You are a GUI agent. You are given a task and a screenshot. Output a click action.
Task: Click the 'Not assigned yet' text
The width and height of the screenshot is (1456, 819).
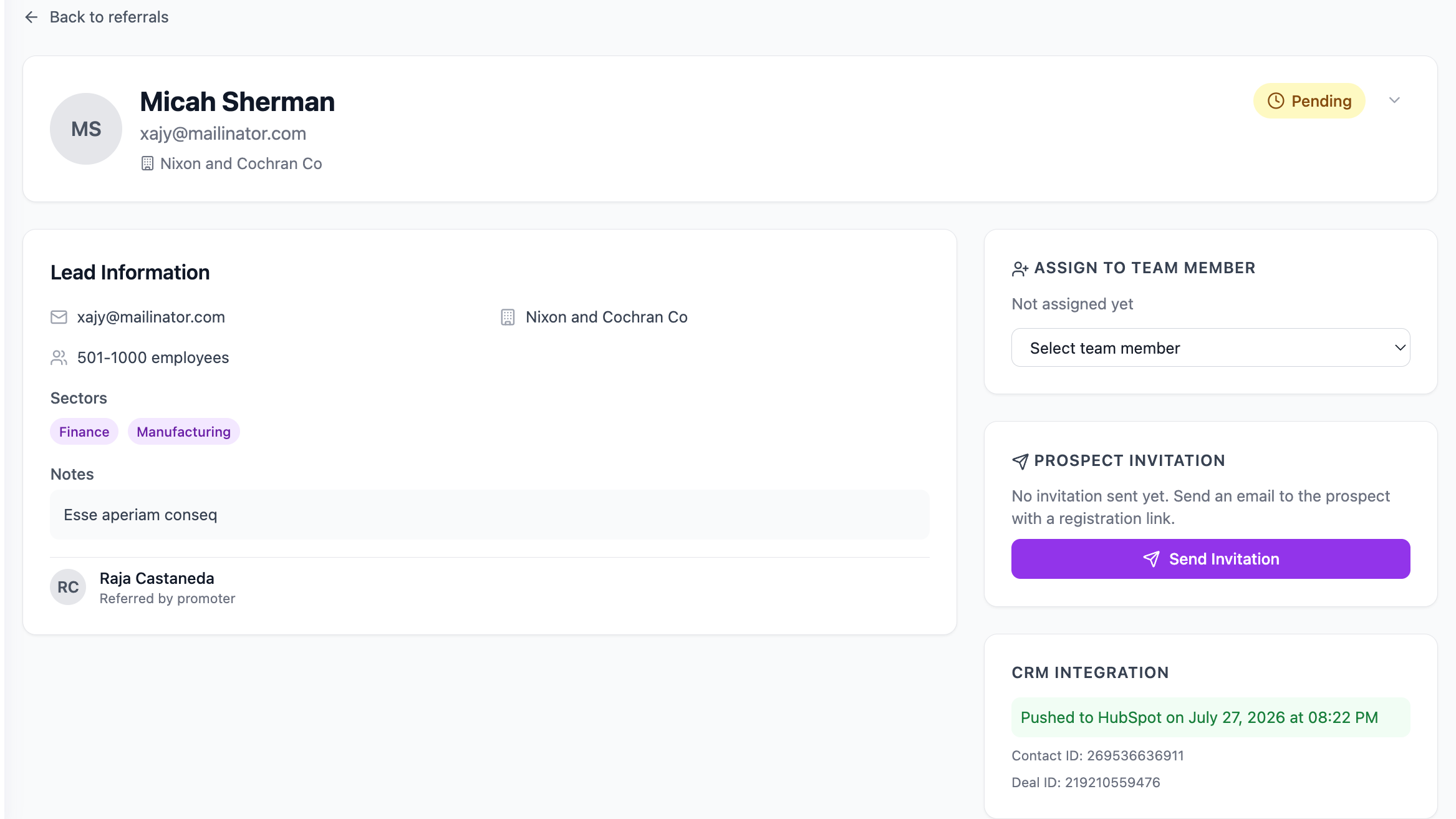tap(1073, 304)
